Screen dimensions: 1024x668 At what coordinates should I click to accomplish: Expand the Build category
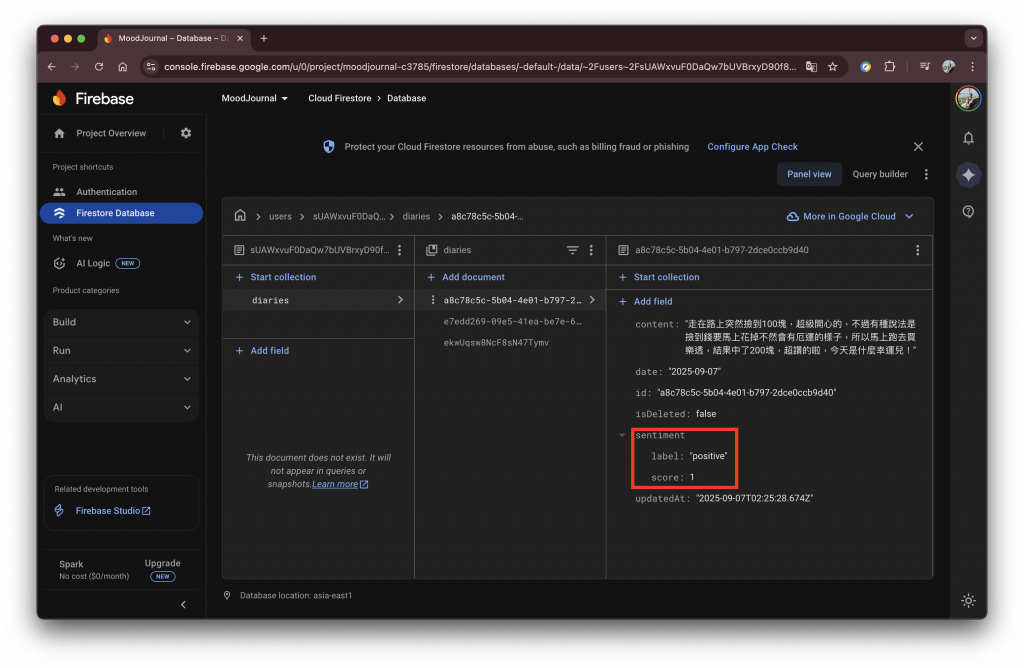[x=121, y=322]
